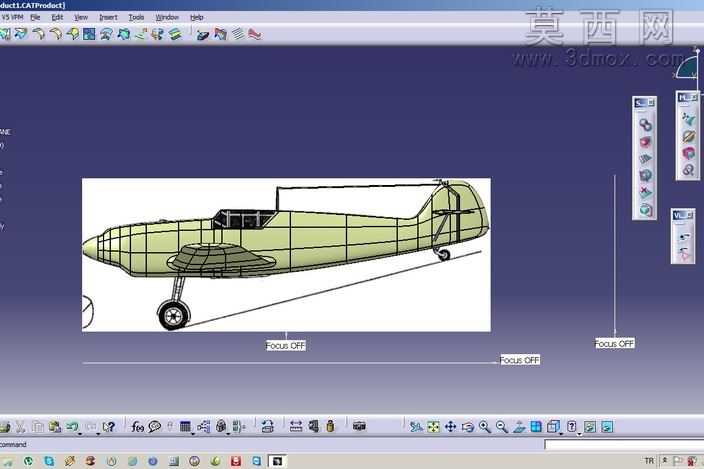Open the File menu
This screenshot has width=704, height=469.
(35, 17)
